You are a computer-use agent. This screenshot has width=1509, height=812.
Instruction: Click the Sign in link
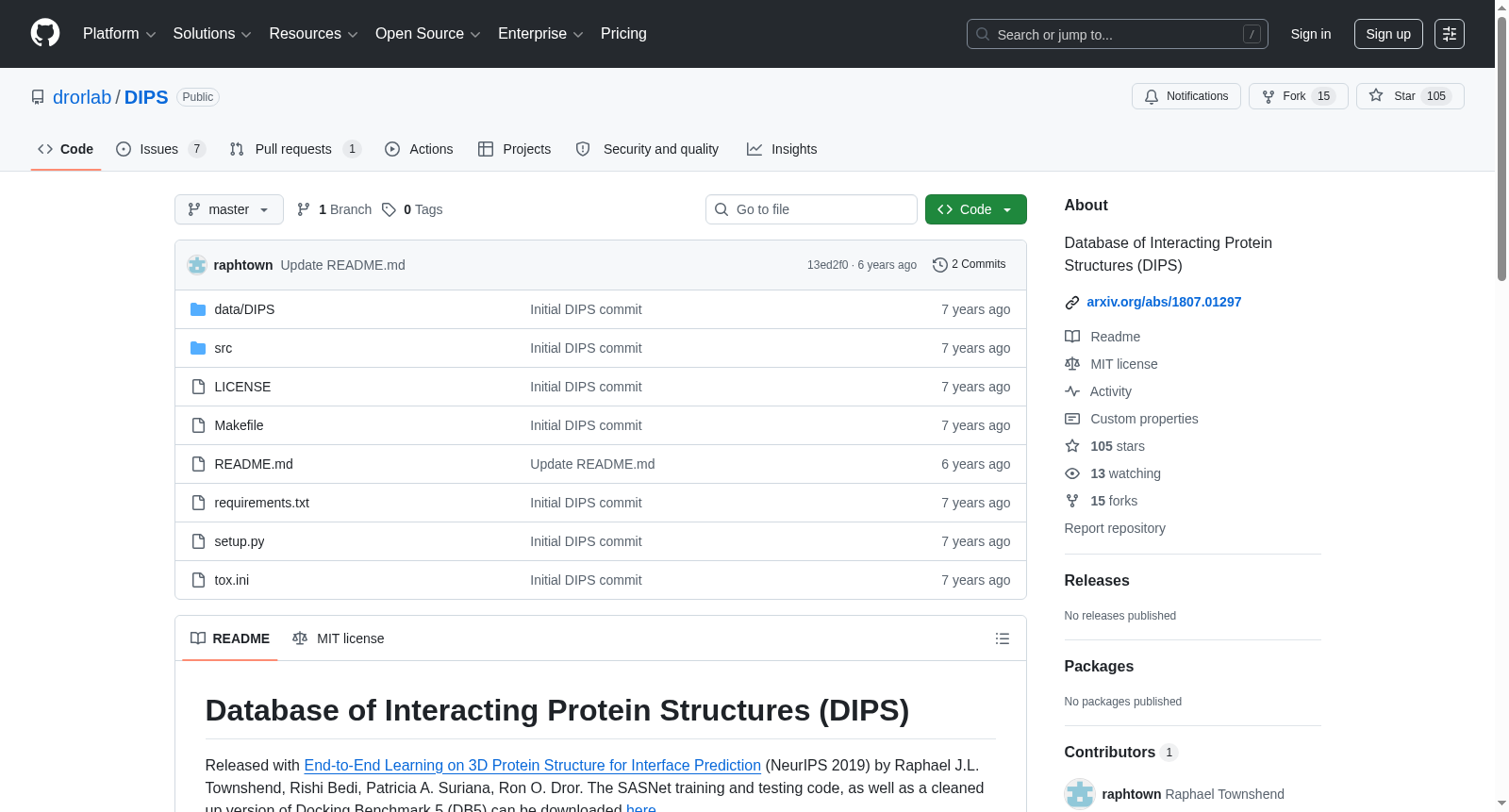(1310, 34)
